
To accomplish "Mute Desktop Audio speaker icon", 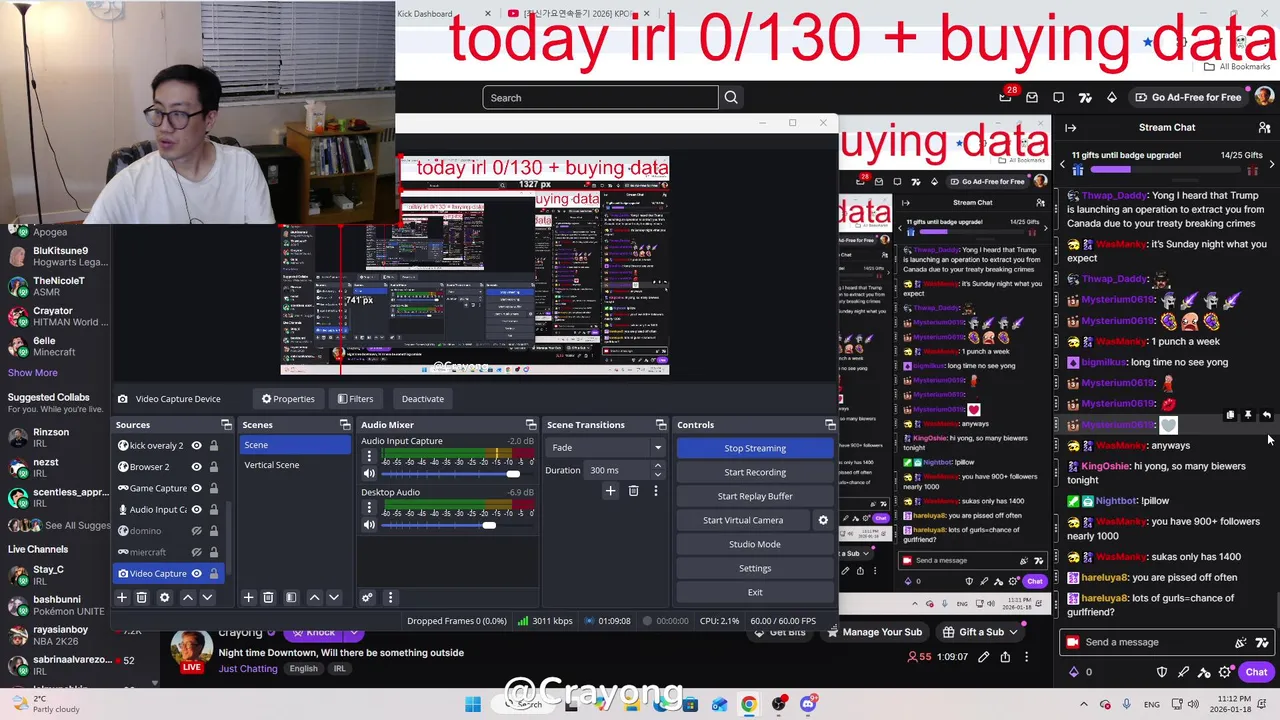I will [x=369, y=525].
